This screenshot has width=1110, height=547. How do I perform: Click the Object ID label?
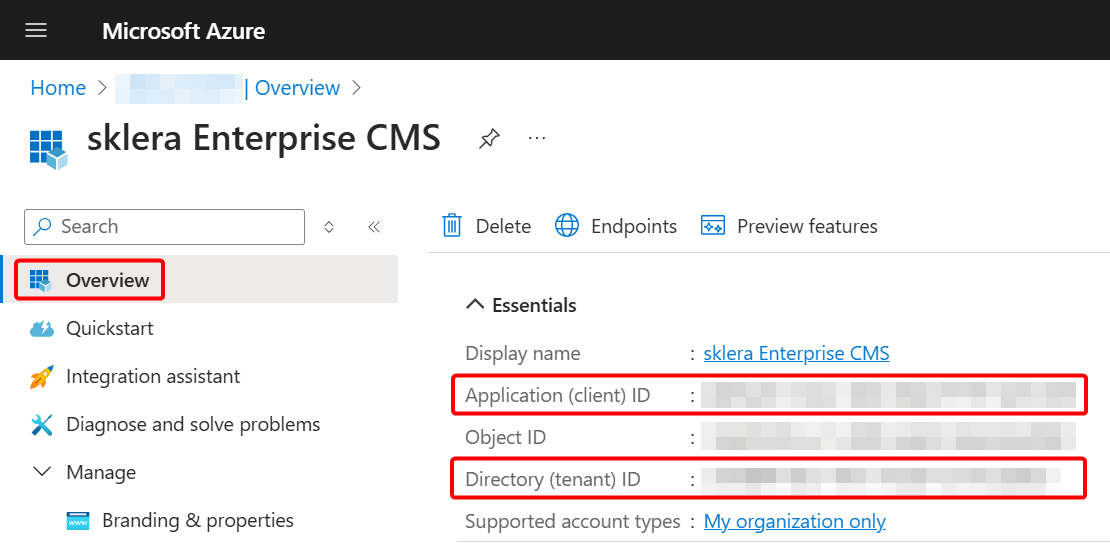tap(505, 437)
